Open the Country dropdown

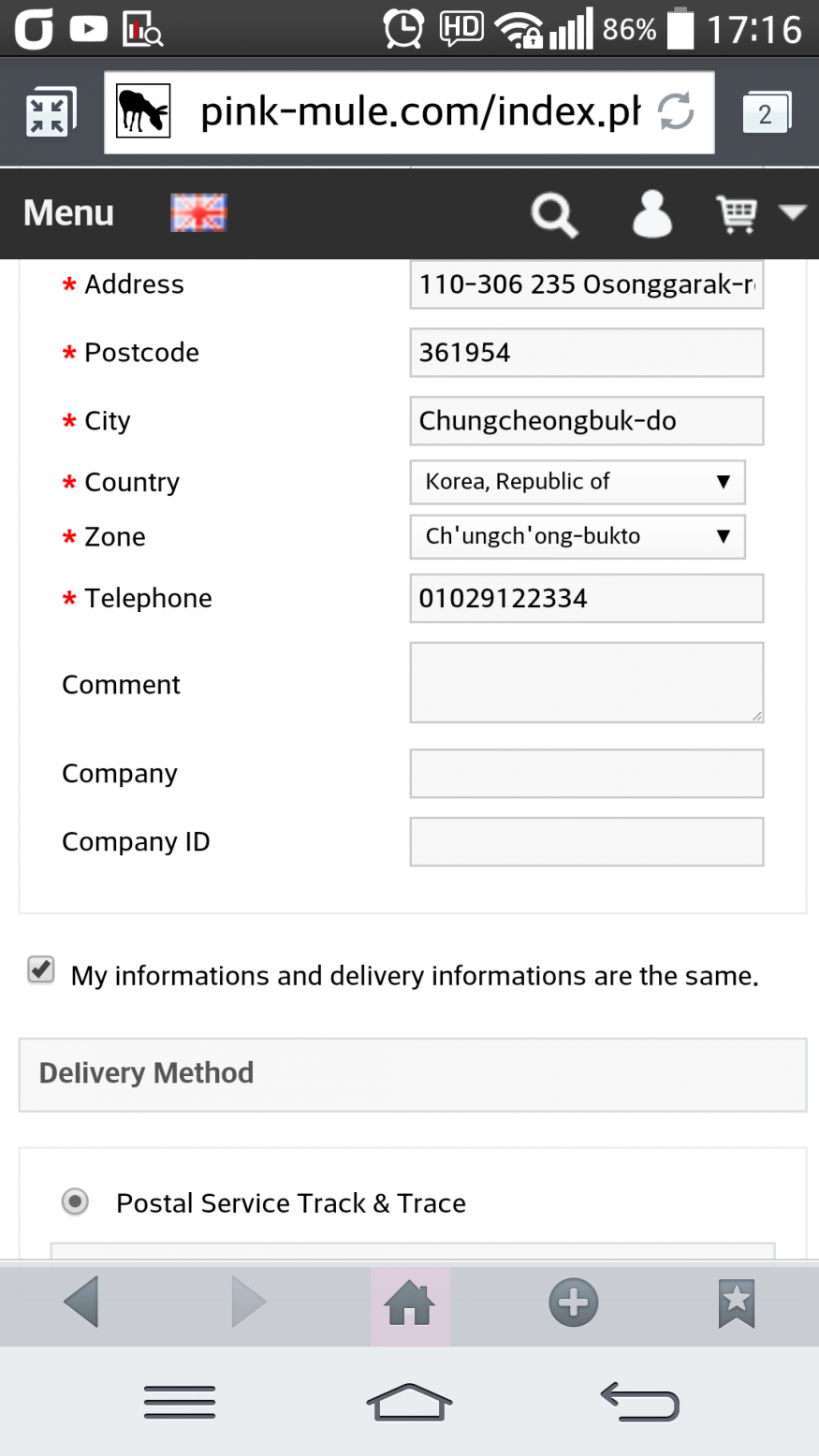(x=578, y=482)
